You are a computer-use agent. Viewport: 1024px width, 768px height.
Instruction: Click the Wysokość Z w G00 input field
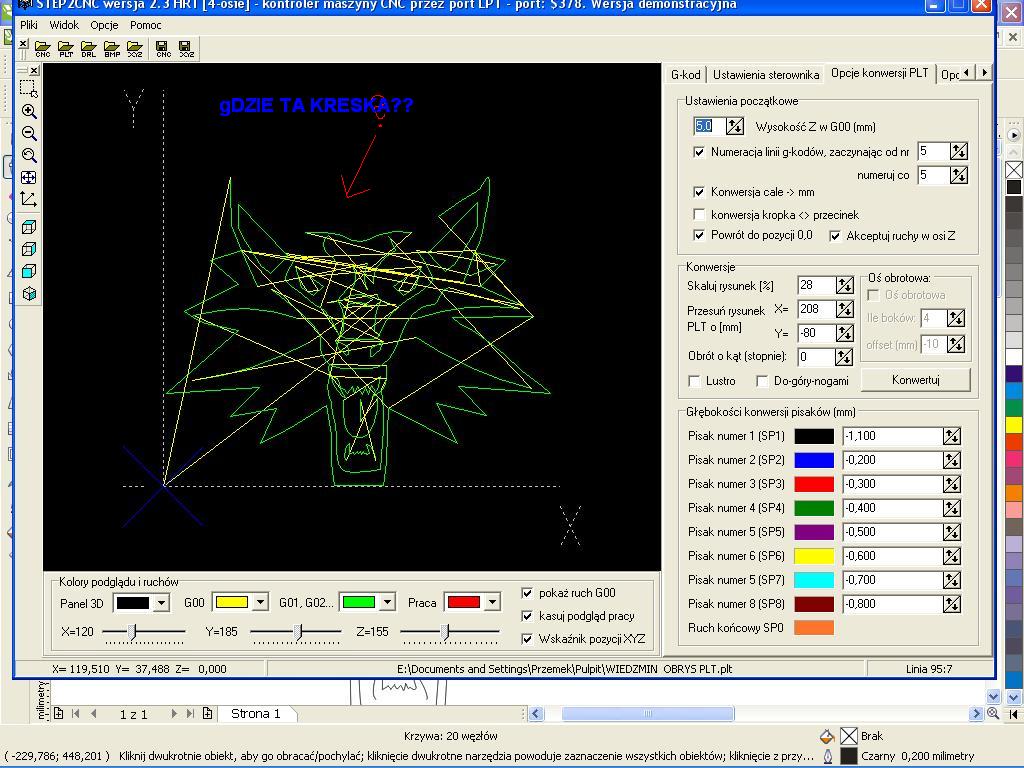tap(709, 126)
